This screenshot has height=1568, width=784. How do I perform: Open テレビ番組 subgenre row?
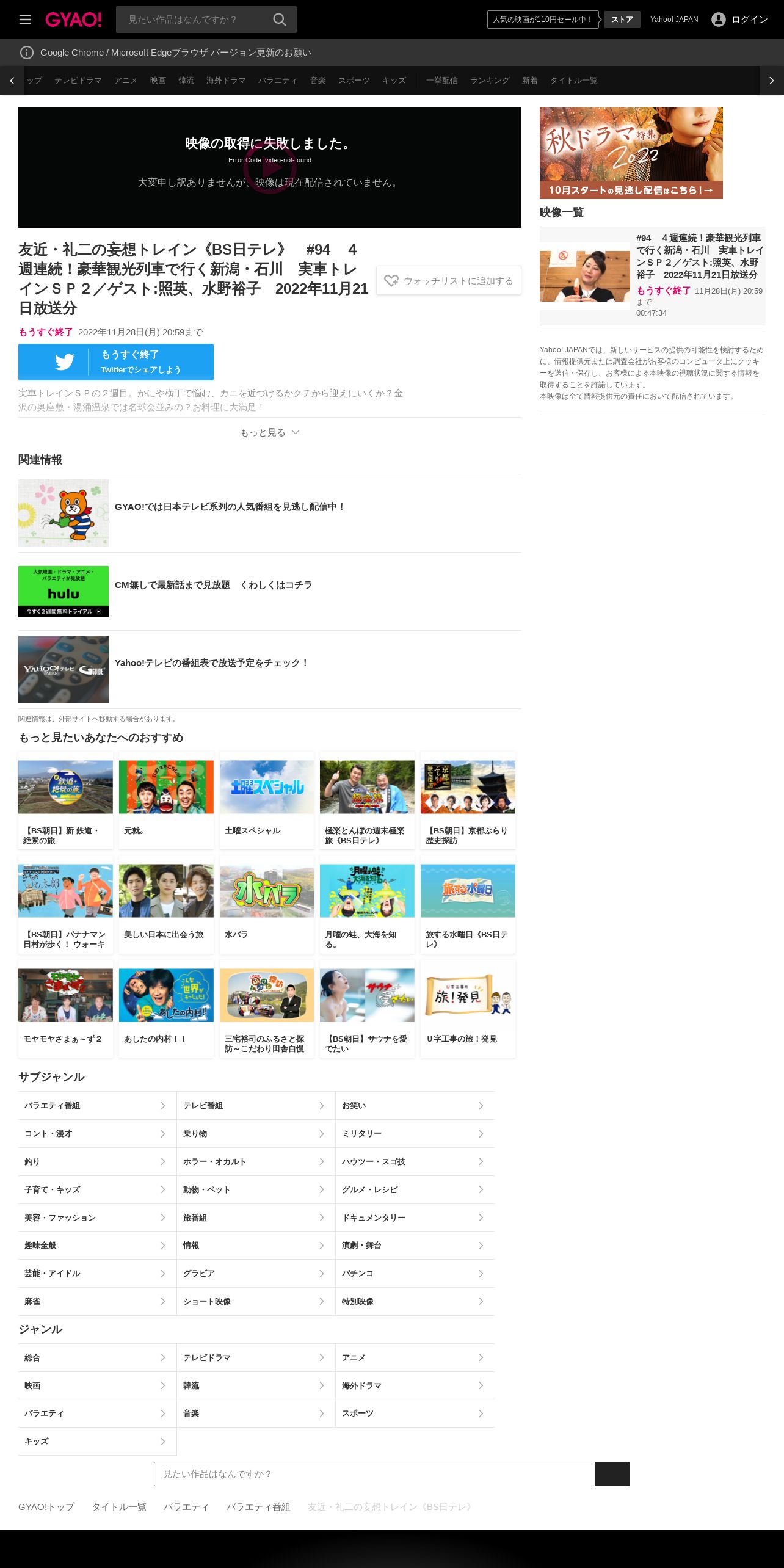point(256,1106)
